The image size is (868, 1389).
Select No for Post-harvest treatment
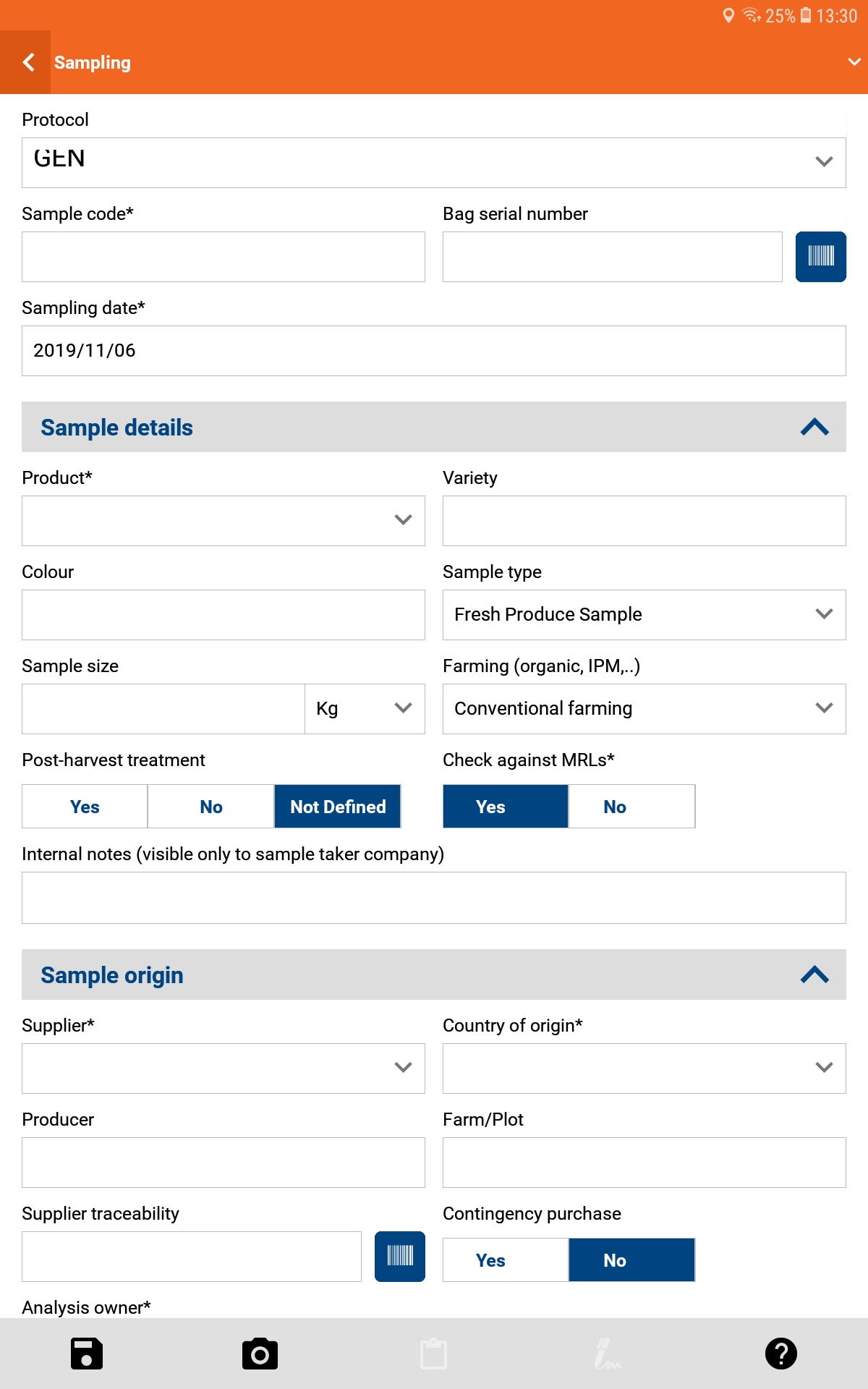click(210, 807)
